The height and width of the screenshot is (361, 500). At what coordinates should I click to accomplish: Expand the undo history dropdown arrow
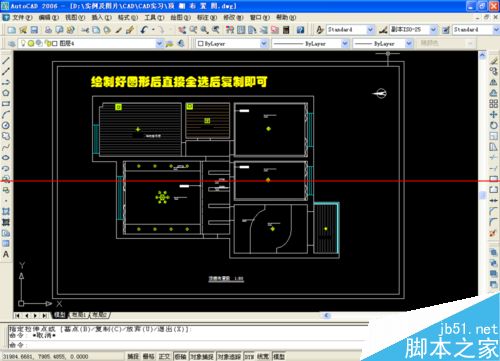(153, 30)
